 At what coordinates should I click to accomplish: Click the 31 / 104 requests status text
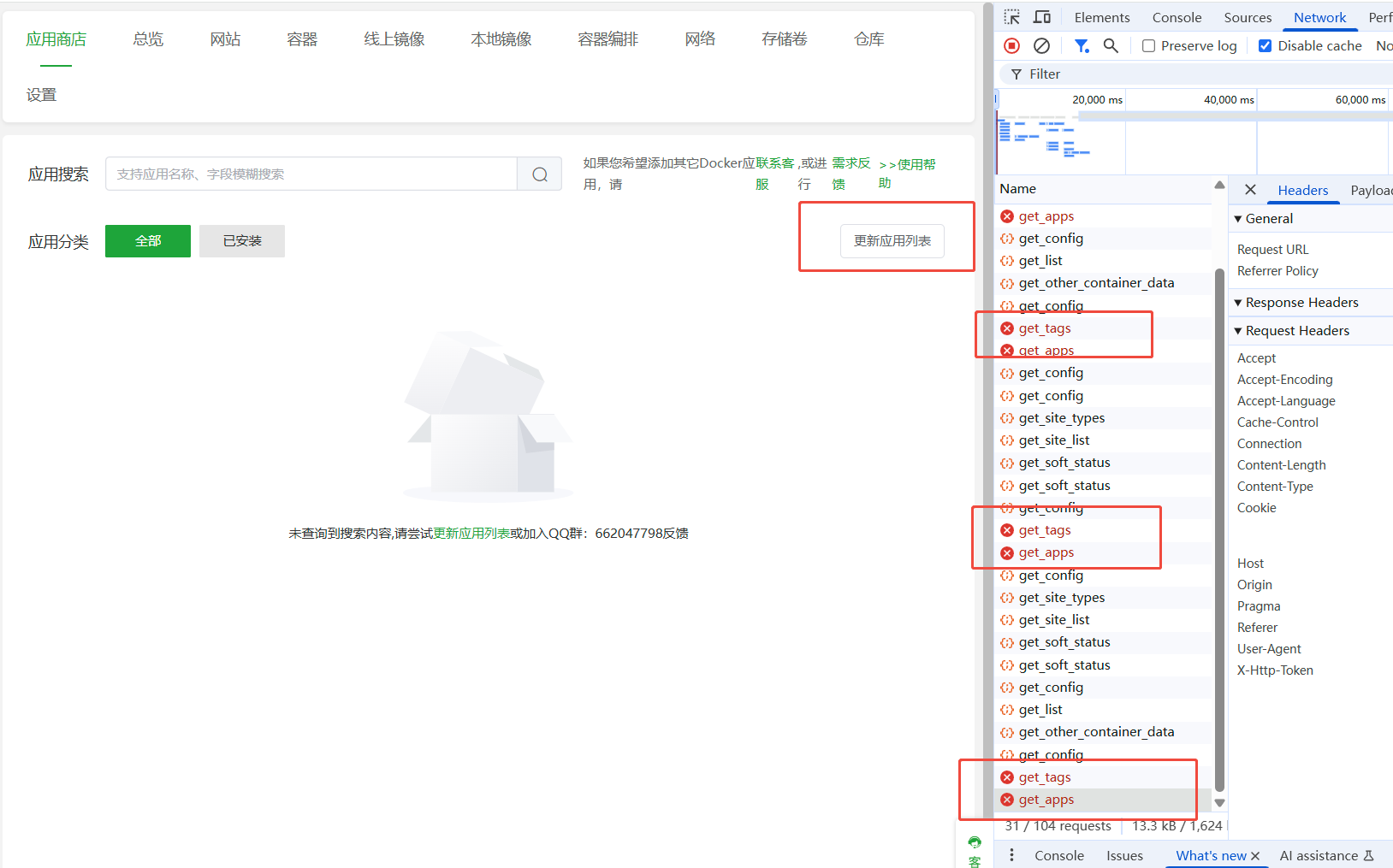1058,826
